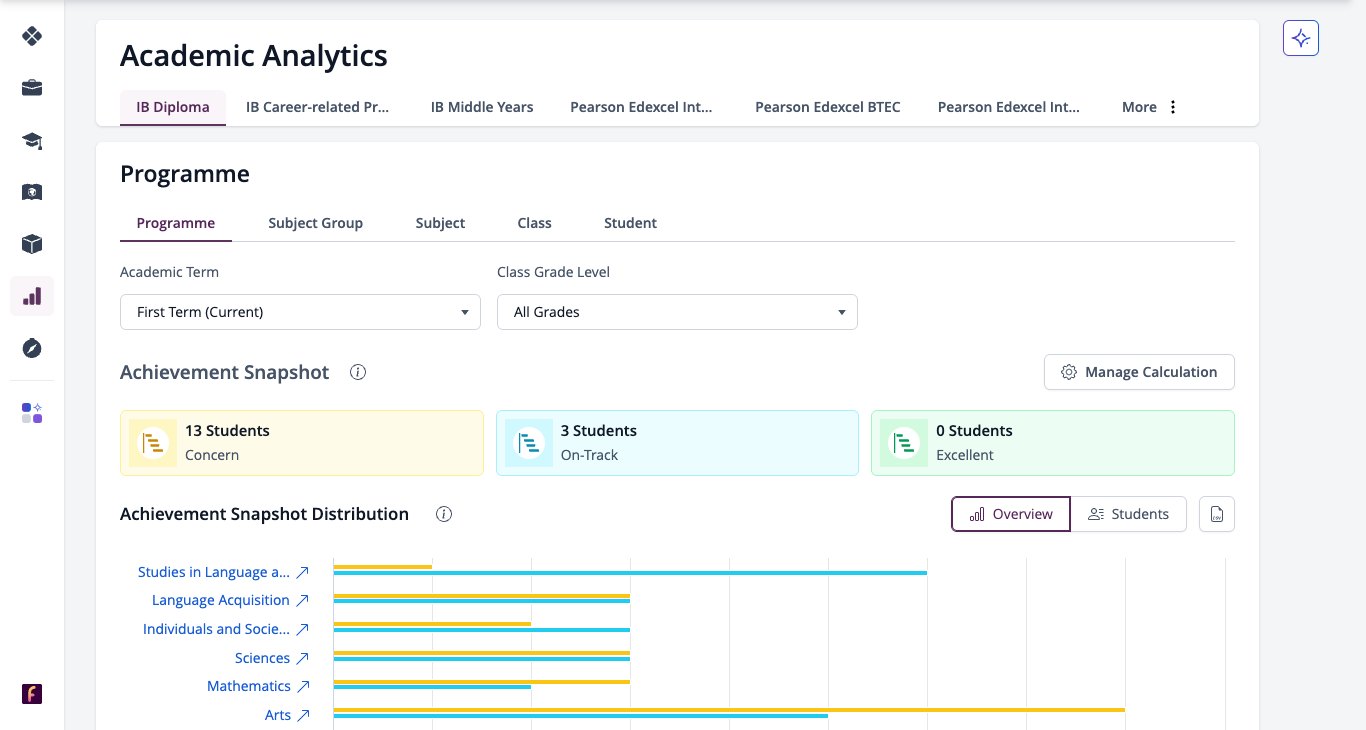Switch to the Subject Group tab

pyautogui.click(x=315, y=223)
